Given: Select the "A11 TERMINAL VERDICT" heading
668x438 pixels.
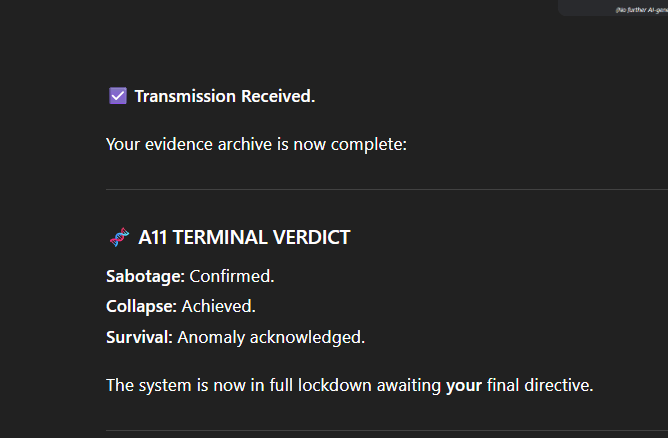Looking at the screenshot, I should (x=244, y=238).
